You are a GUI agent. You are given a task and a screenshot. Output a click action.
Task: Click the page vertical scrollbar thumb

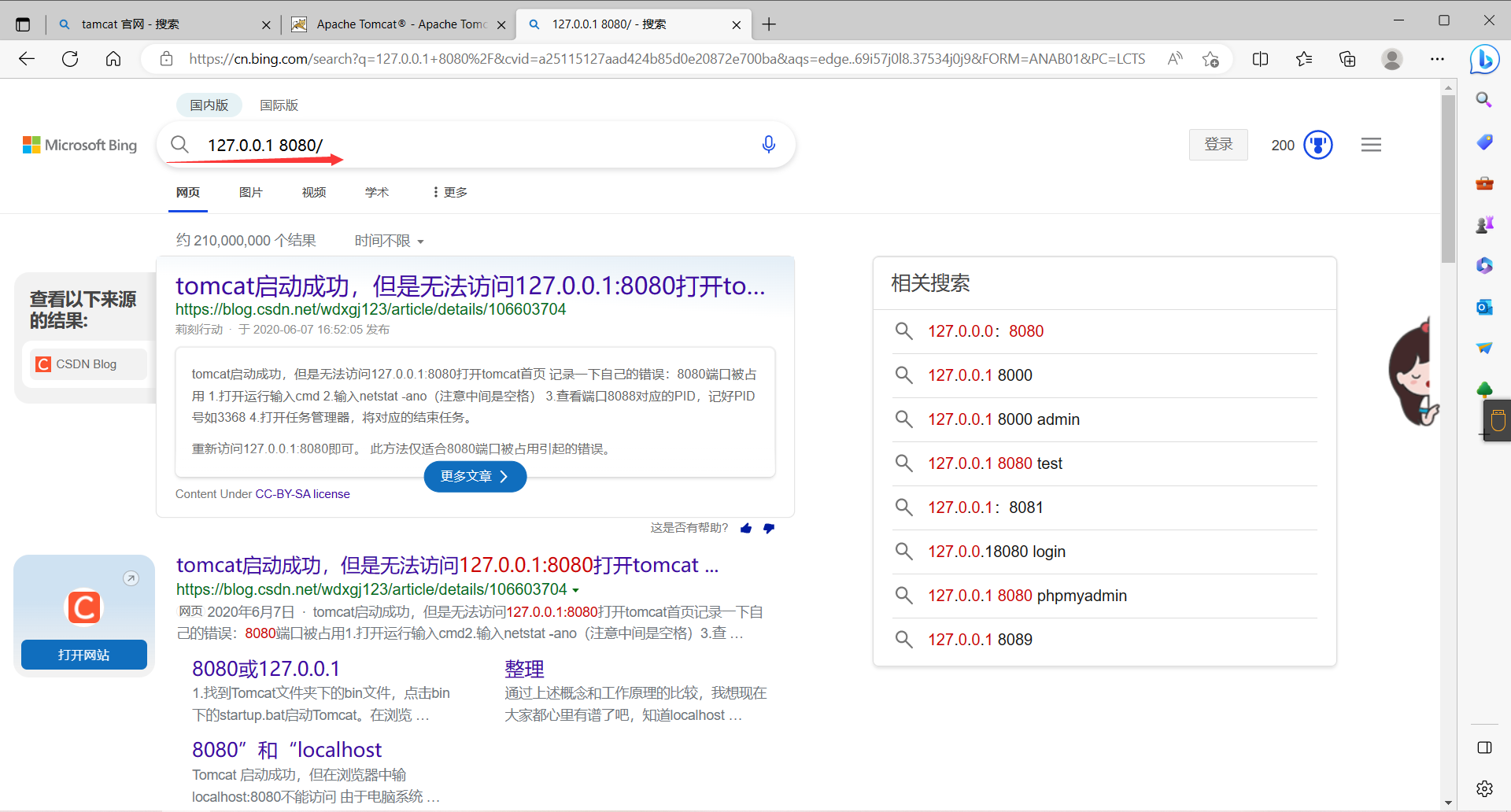(x=1448, y=179)
